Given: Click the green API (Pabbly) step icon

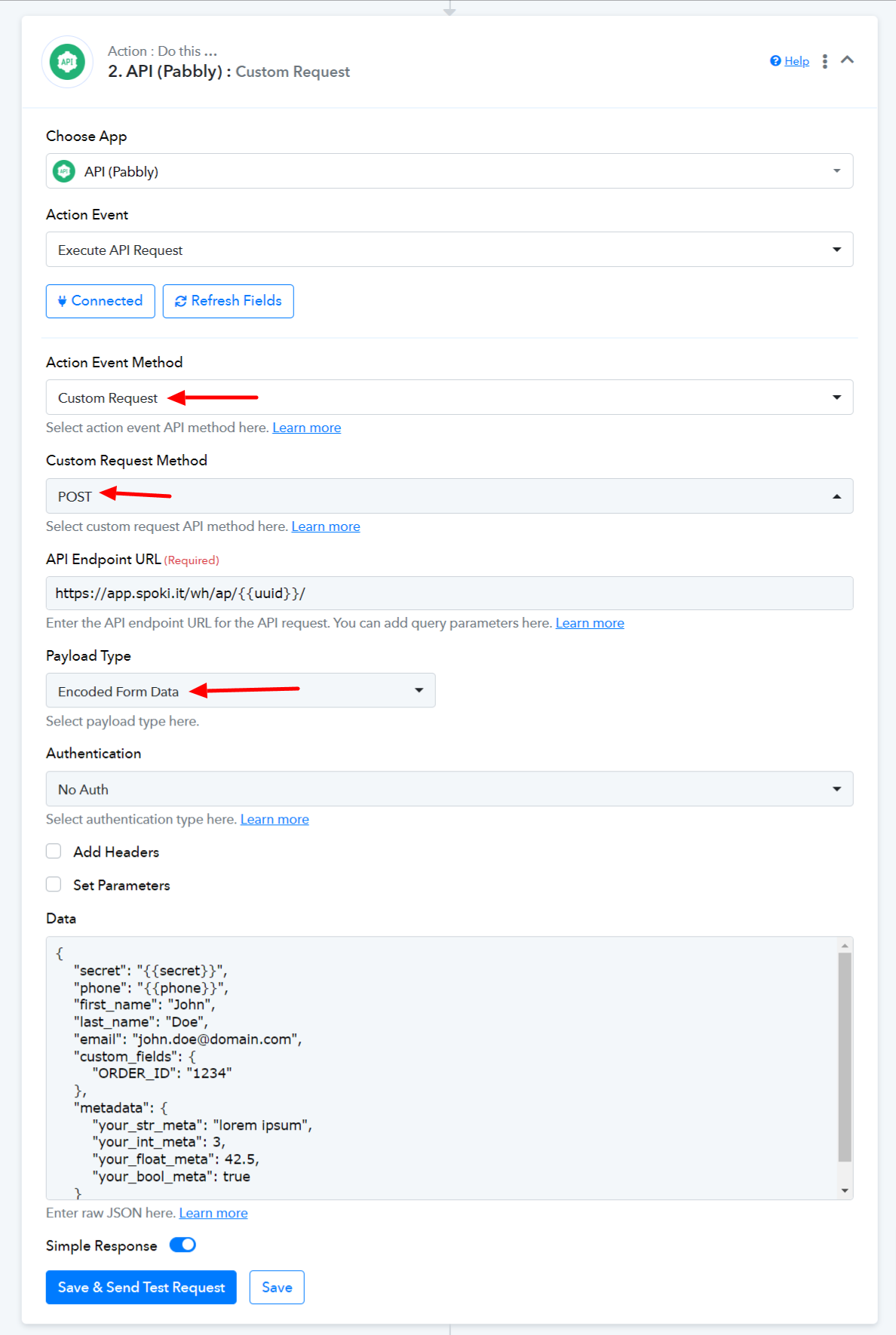Looking at the screenshot, I should (67, 62).
